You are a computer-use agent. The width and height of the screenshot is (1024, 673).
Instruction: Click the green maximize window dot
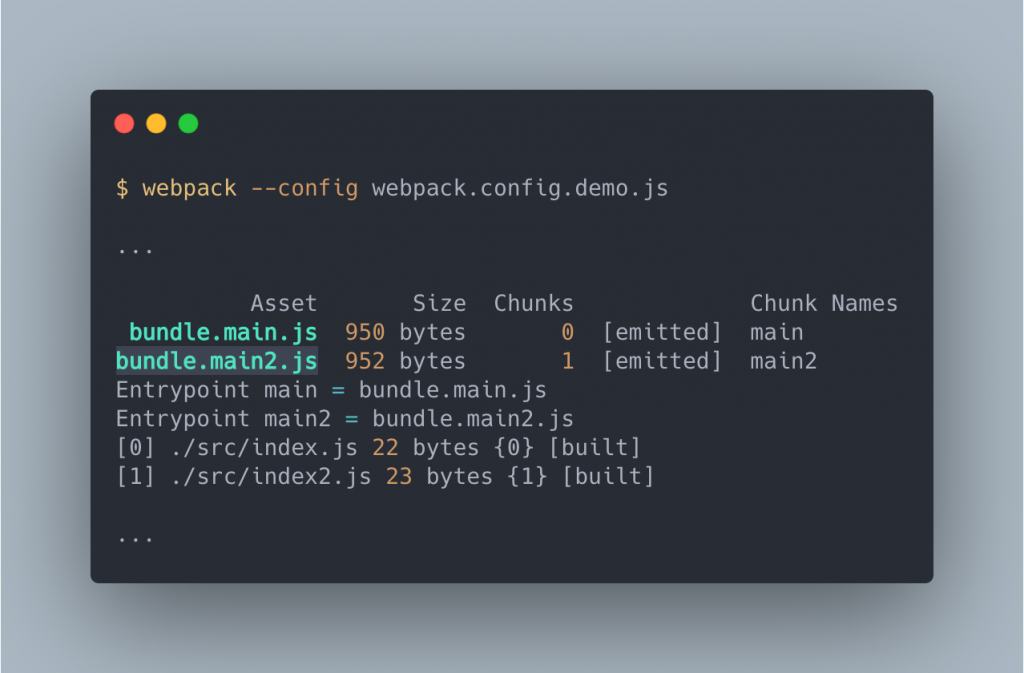tap(188, 123)
